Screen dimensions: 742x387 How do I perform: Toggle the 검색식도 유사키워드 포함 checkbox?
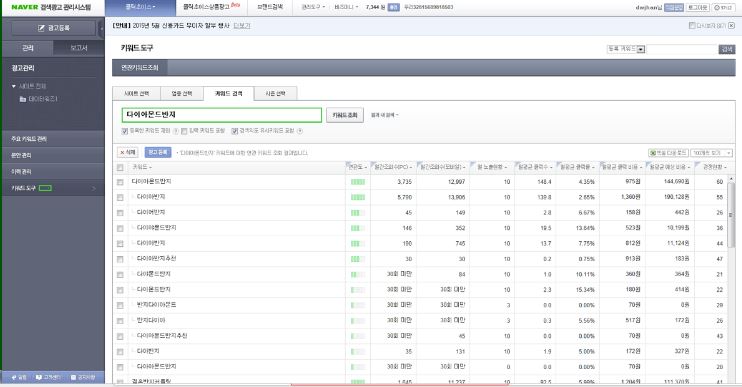coord(234,131)
